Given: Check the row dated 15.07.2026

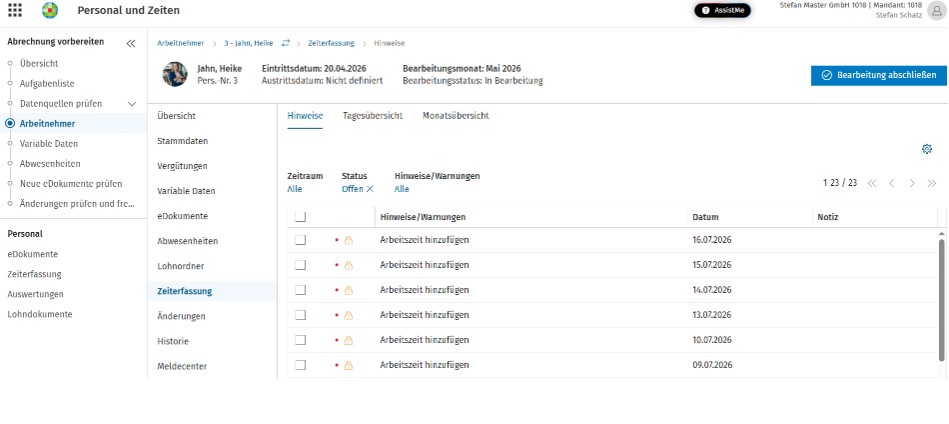Looking at the screenshot, I should point(300,265).
